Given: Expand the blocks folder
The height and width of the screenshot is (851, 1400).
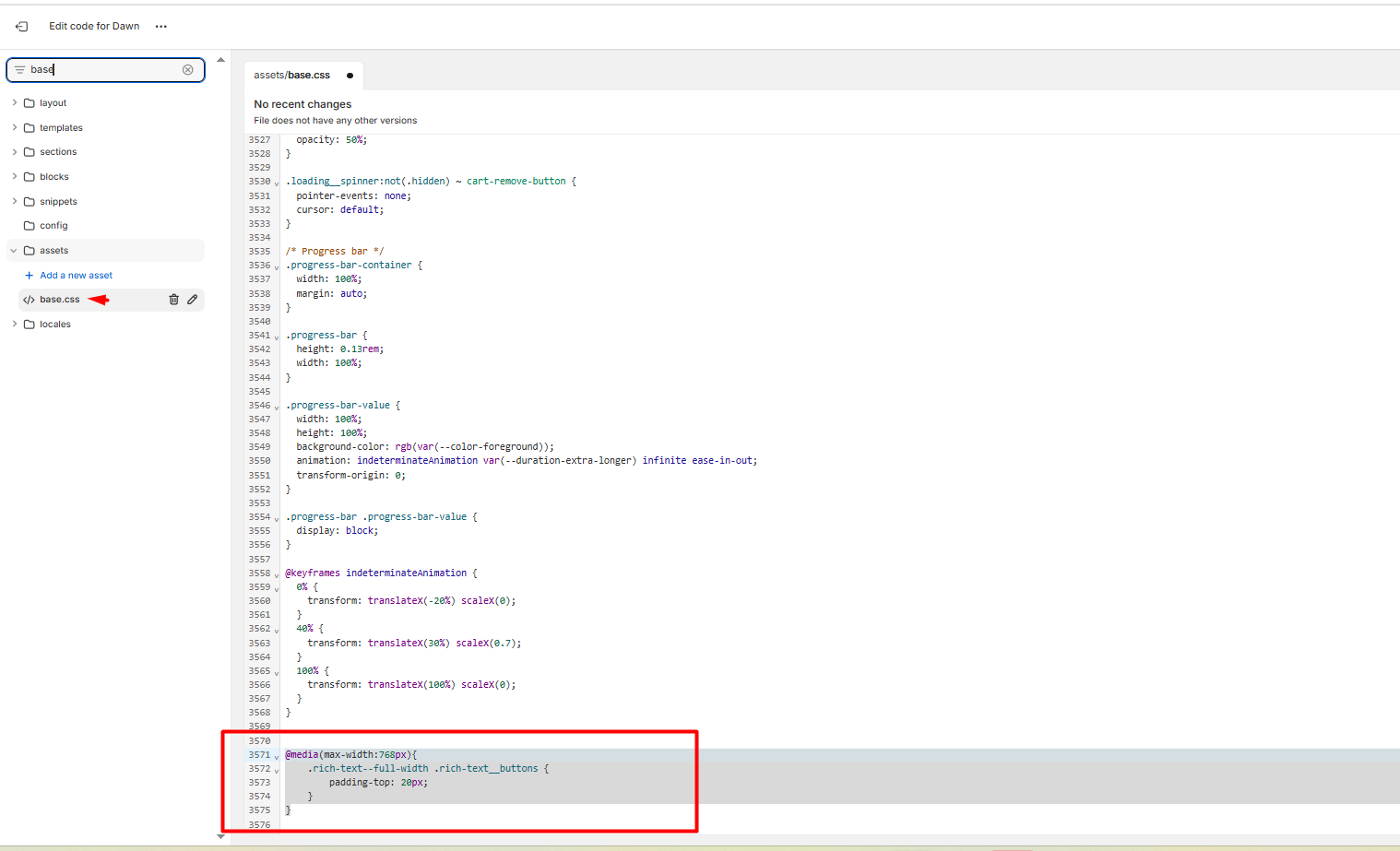Looking at the screenshot, I should pyautogui.click(x=15, y=176).
